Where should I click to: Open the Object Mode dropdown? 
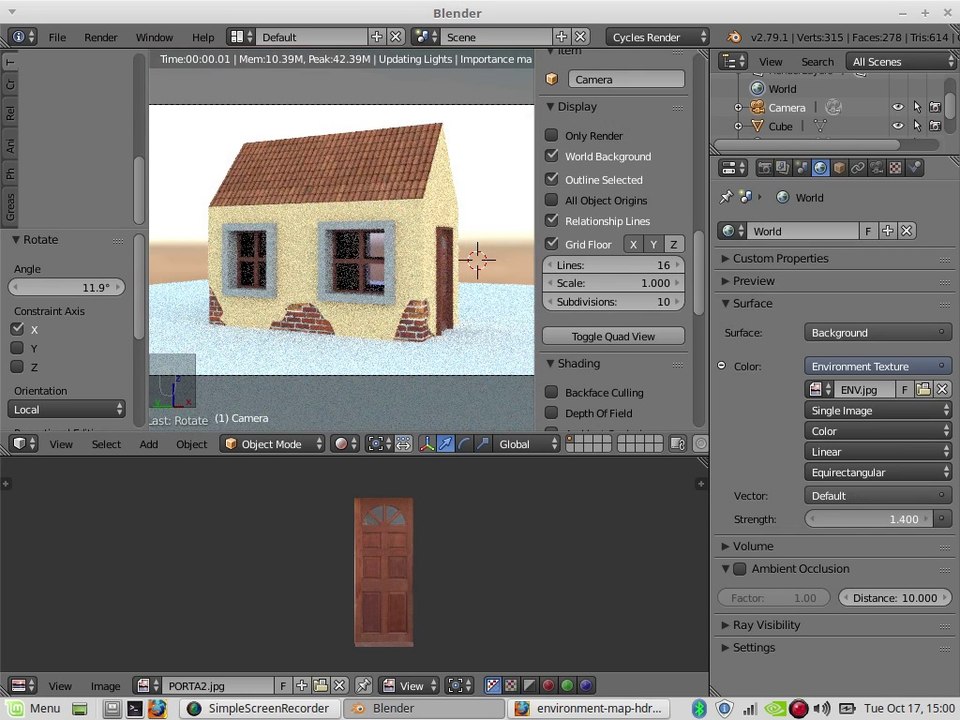[x=272, y=444]
